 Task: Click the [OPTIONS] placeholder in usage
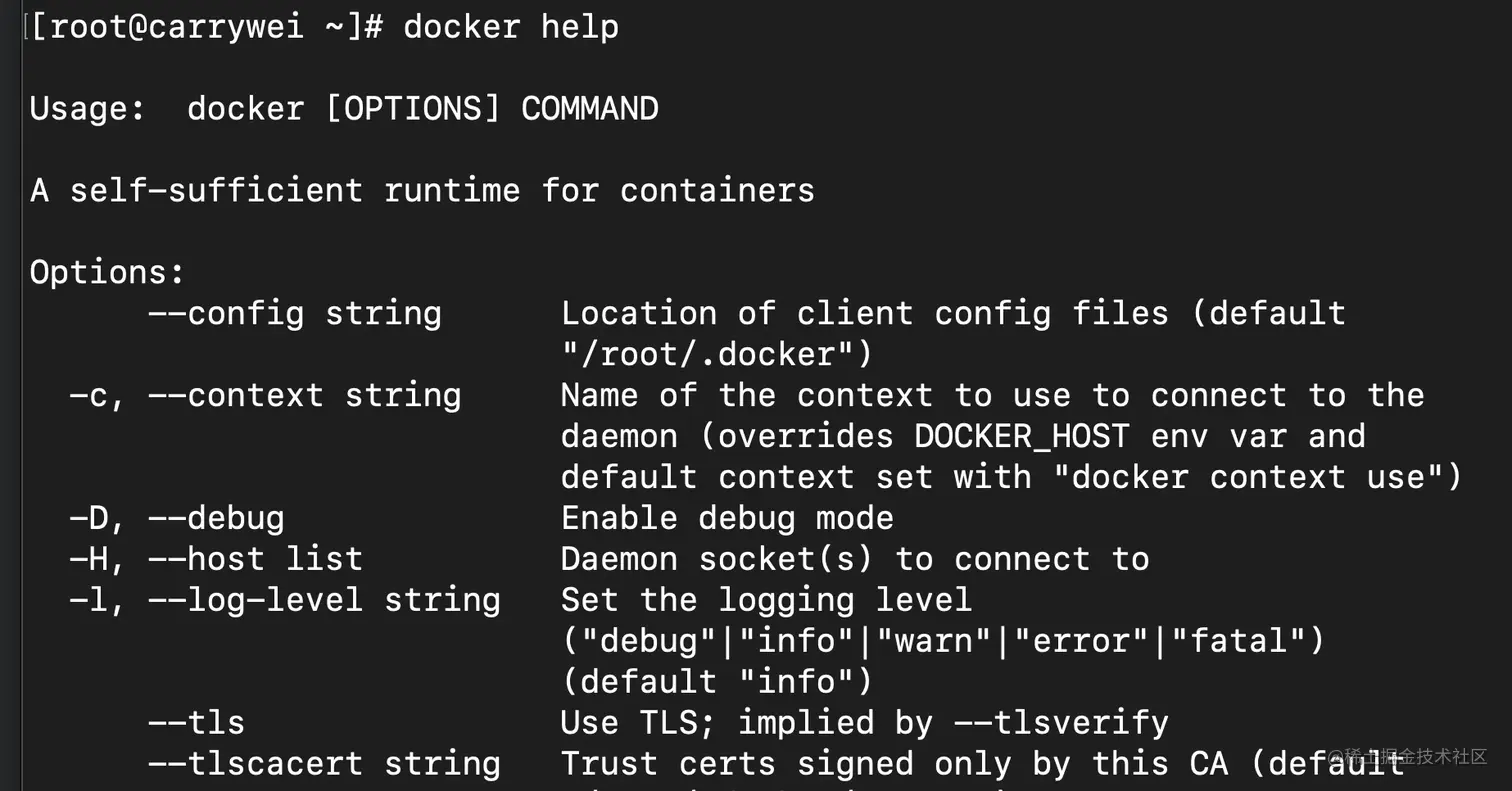(413, 108)
